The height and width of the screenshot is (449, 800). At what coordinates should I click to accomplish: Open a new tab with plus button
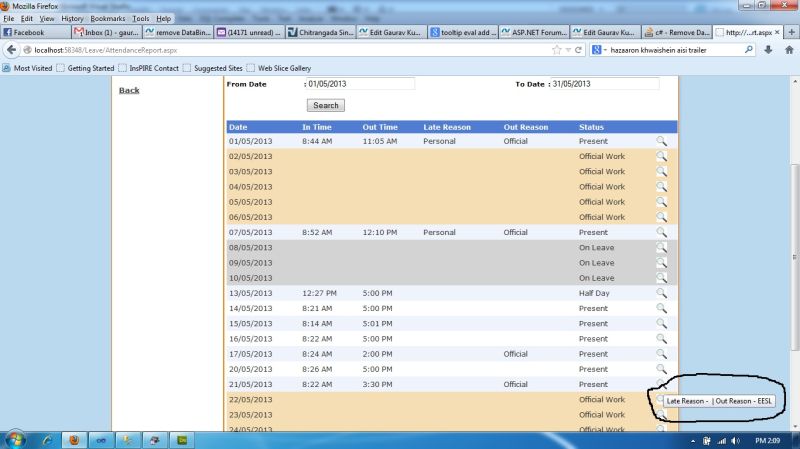point(792,32)
